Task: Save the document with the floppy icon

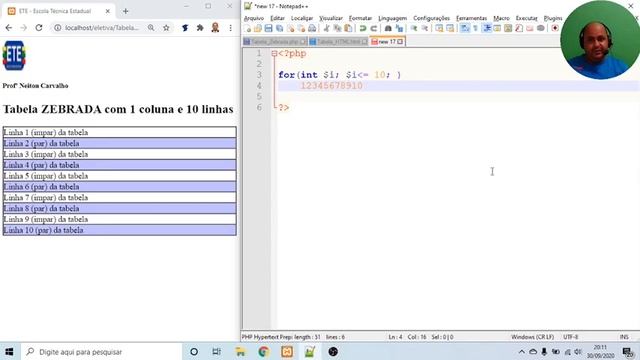Action: click(x=268, y=28)
